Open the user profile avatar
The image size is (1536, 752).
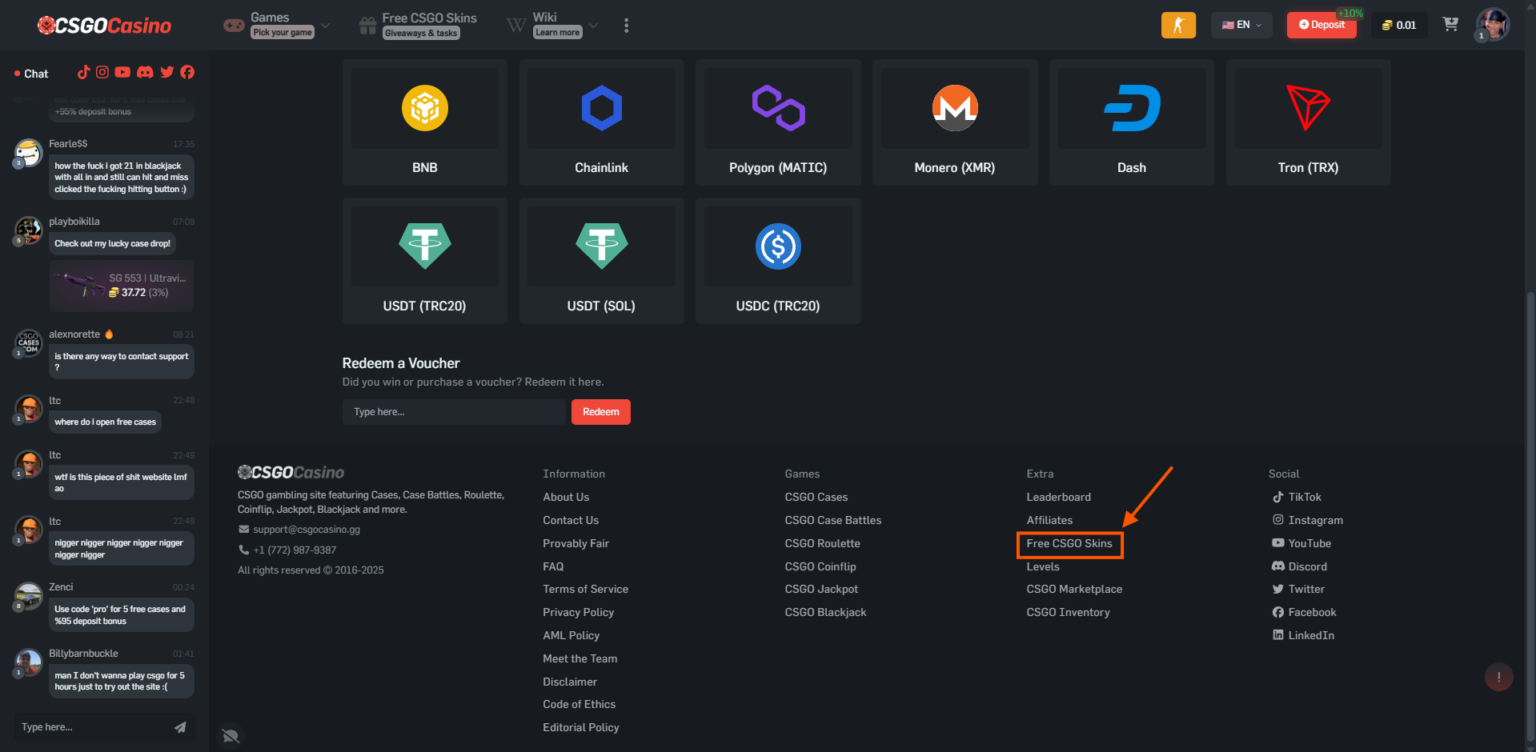click(x=1492, y=25)
